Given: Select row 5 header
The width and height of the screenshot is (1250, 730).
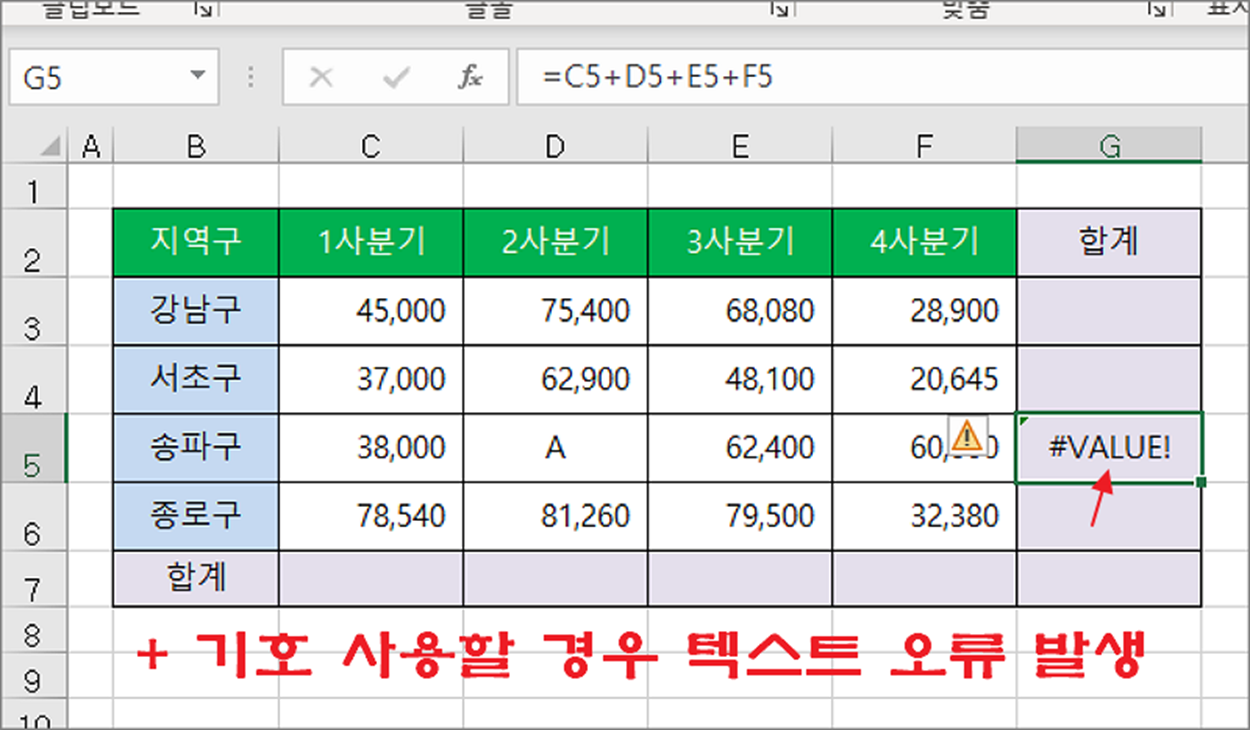Looking at the screenshot, I should point(33,447).
